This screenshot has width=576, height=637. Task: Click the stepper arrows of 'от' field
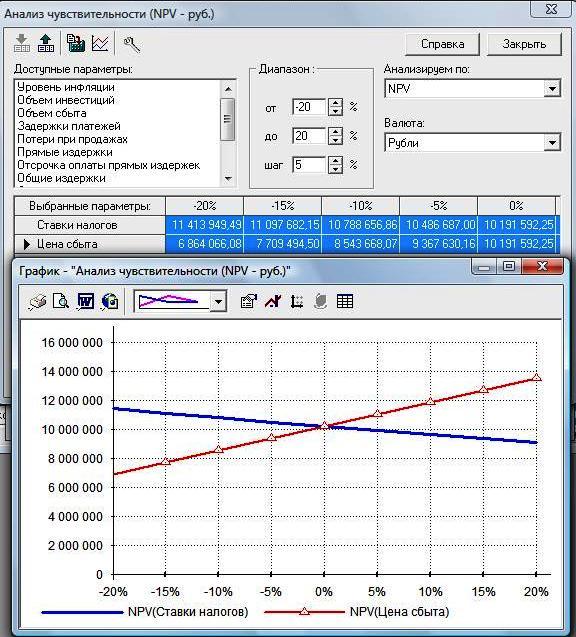click(336, 107)
